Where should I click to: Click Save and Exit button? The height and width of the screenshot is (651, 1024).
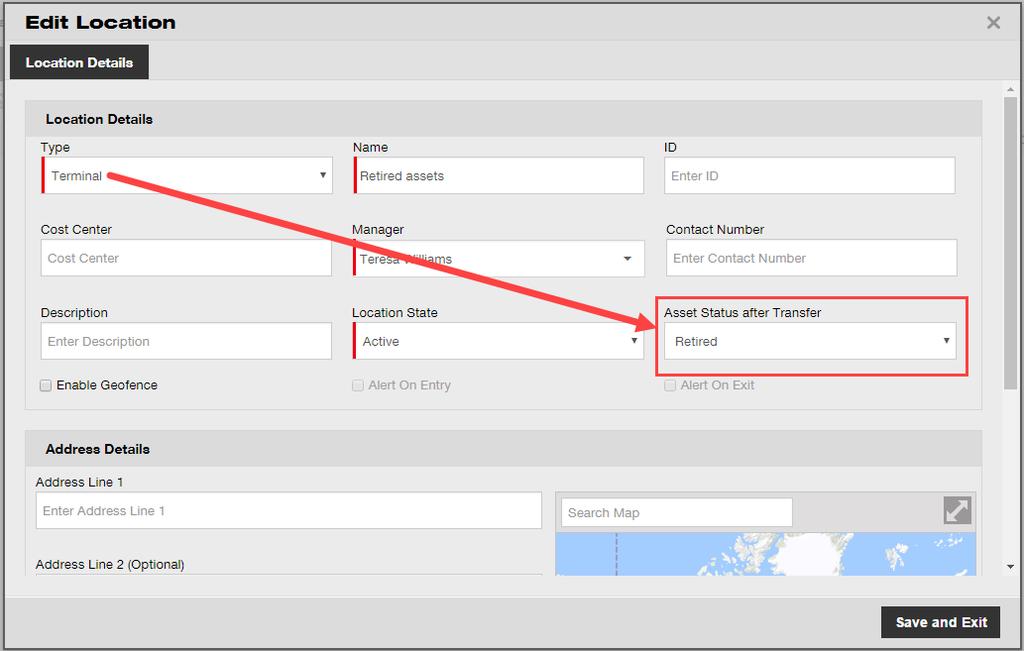coord(940,622)
